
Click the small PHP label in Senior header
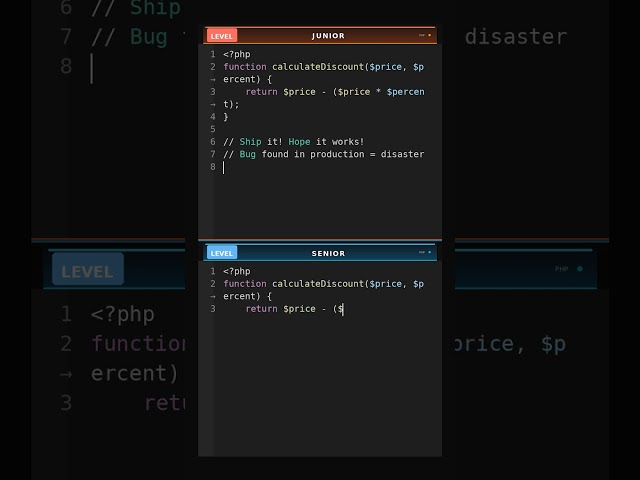(422, 253)
